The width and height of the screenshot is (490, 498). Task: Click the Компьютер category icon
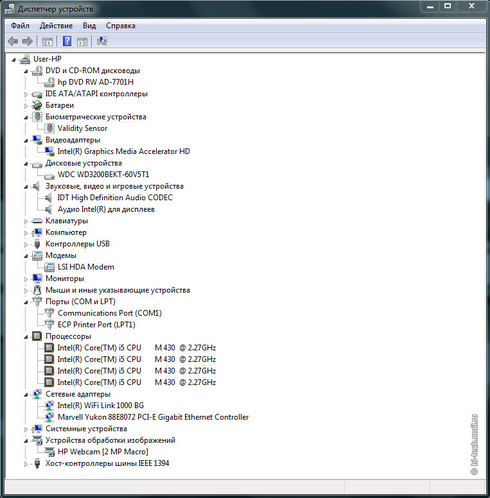[37, 232]
